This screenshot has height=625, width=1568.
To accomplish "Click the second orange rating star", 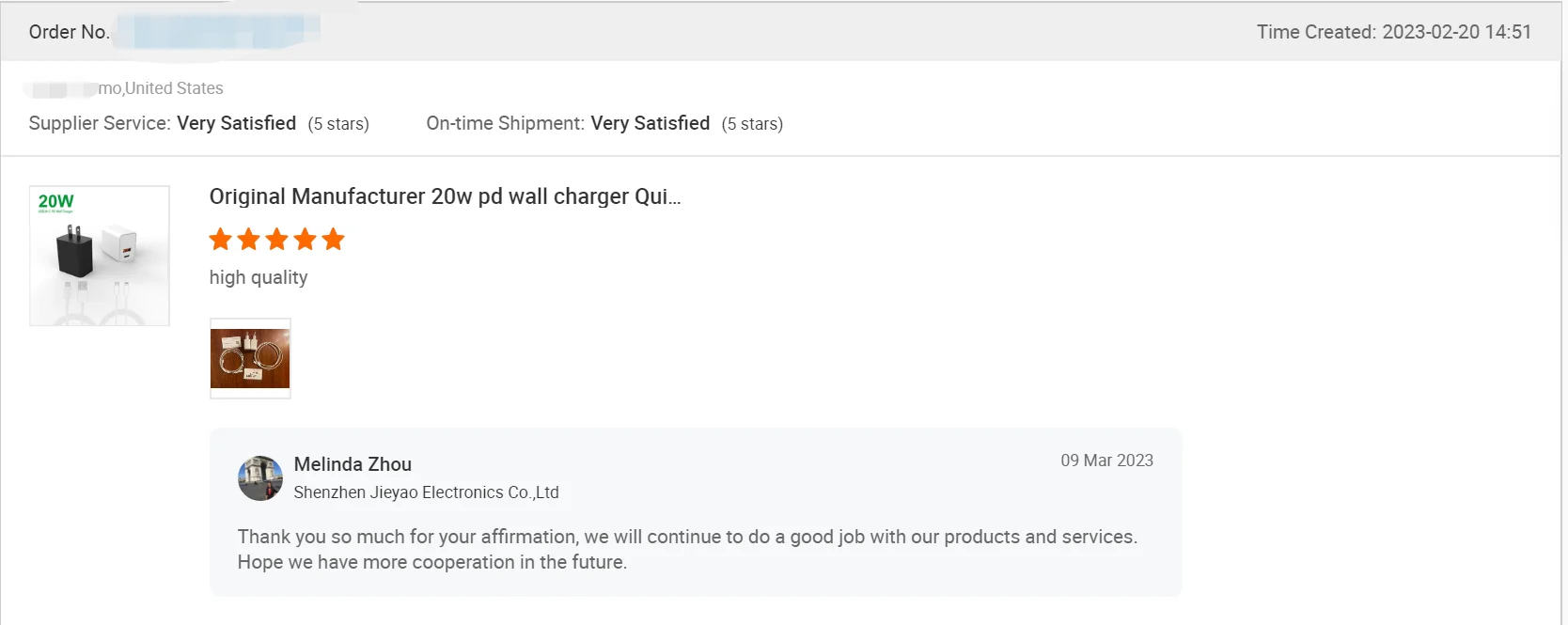I will point(249,240).
